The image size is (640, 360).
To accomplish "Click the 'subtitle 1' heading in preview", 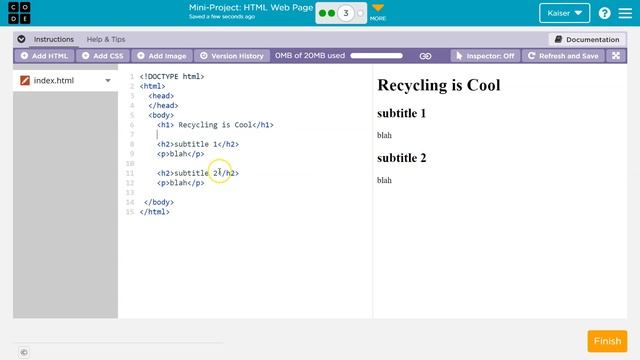I will pyautogui.click(x=402, y=113).
